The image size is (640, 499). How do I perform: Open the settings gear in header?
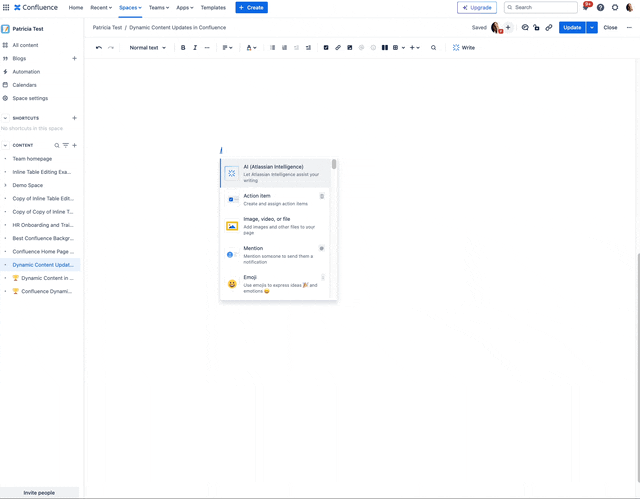tap(615, 7)
